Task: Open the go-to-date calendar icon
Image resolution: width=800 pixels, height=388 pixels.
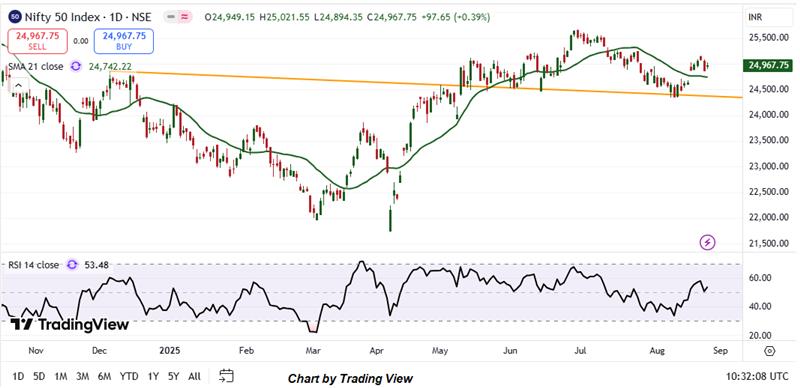Action: (x=226, y=376)
